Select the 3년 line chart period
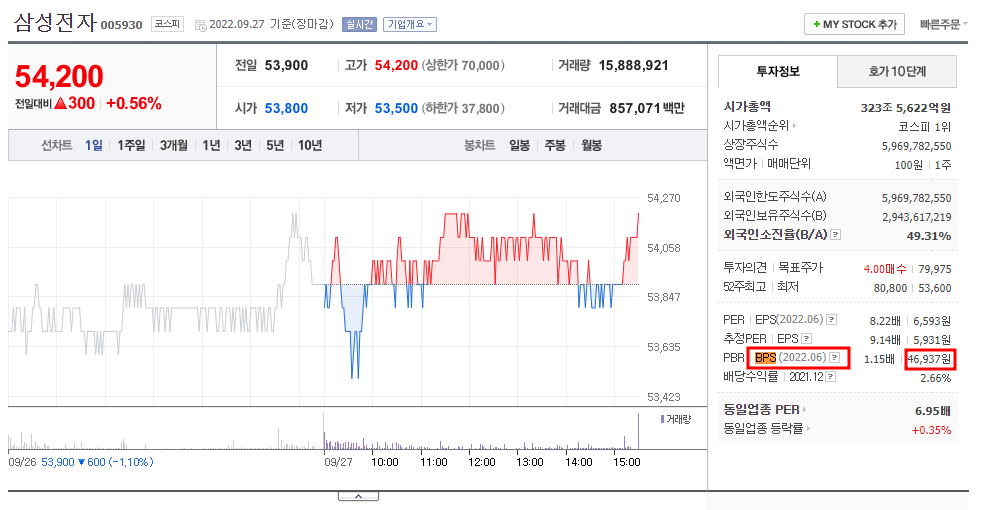This screenshot has width=996, height=510. coord(243,145)
